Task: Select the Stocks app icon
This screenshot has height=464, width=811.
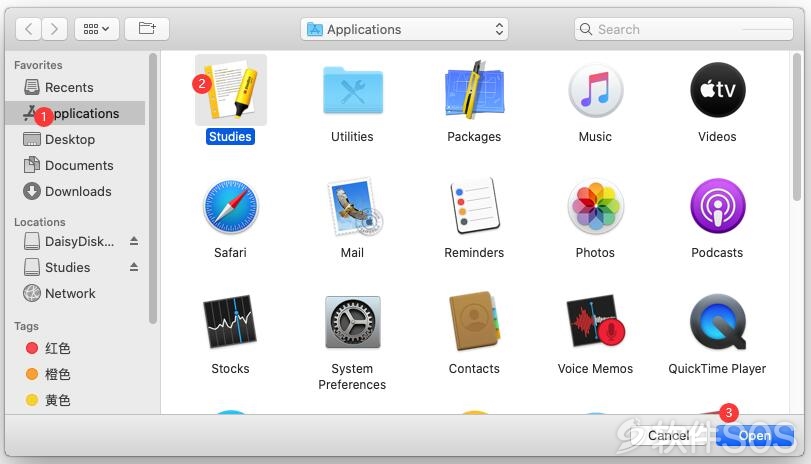Action: [230, 321]
